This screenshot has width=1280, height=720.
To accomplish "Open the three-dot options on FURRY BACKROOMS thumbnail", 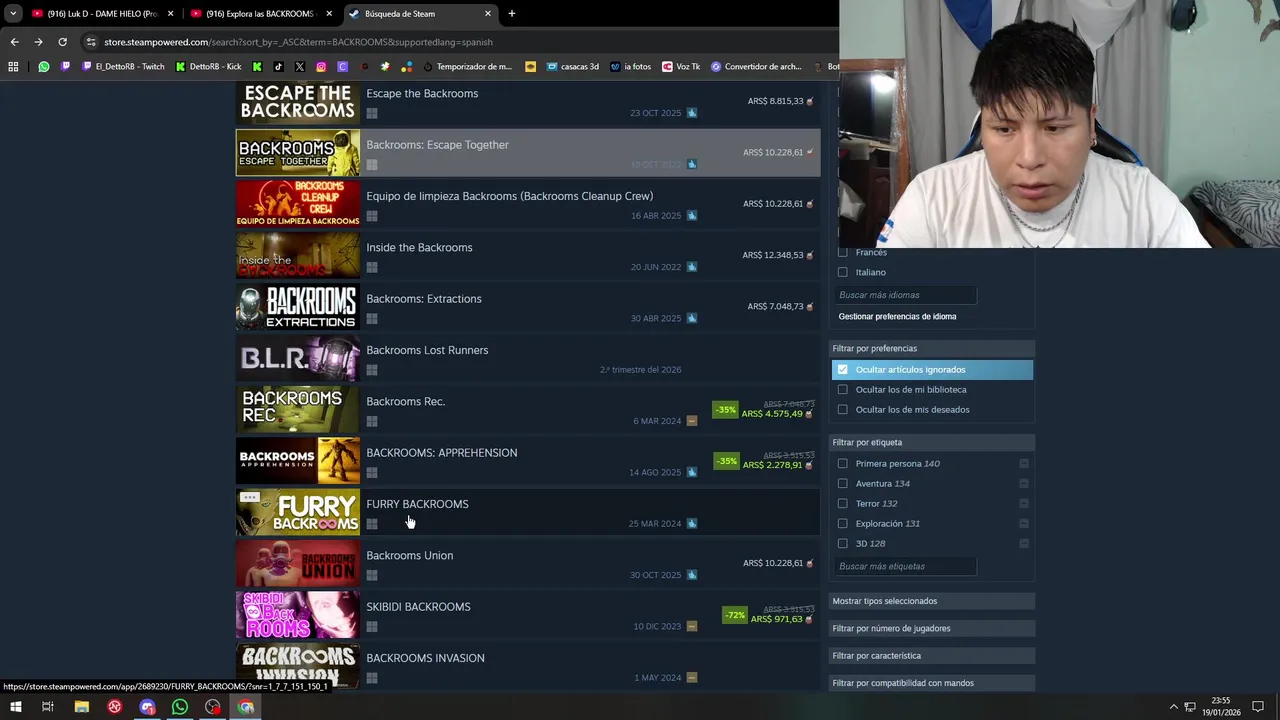I will 250,497.
